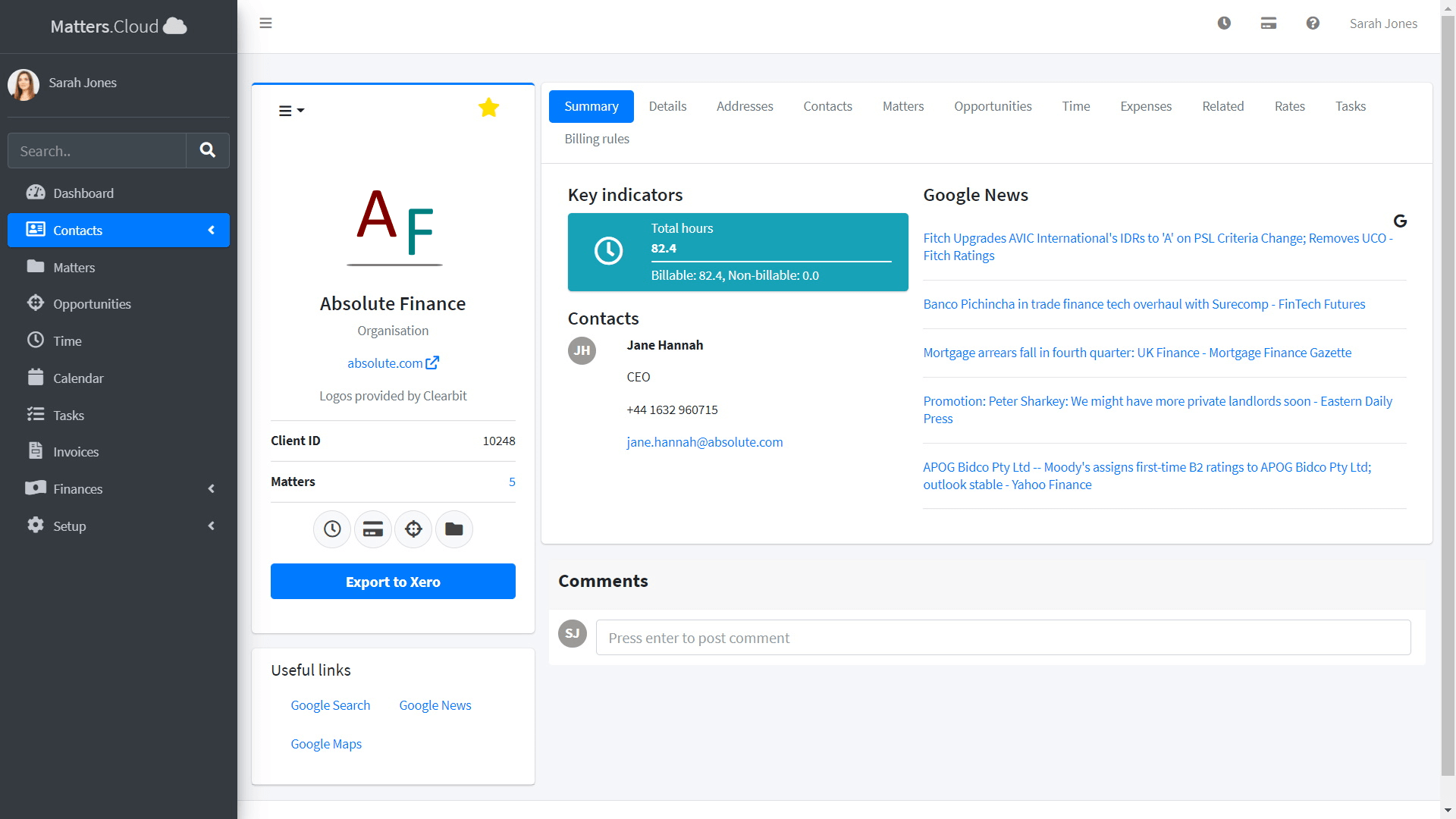Click the round clock time button under Matters
The width and height of the screenshot is (1456, 819).
(x=332, y=529)
